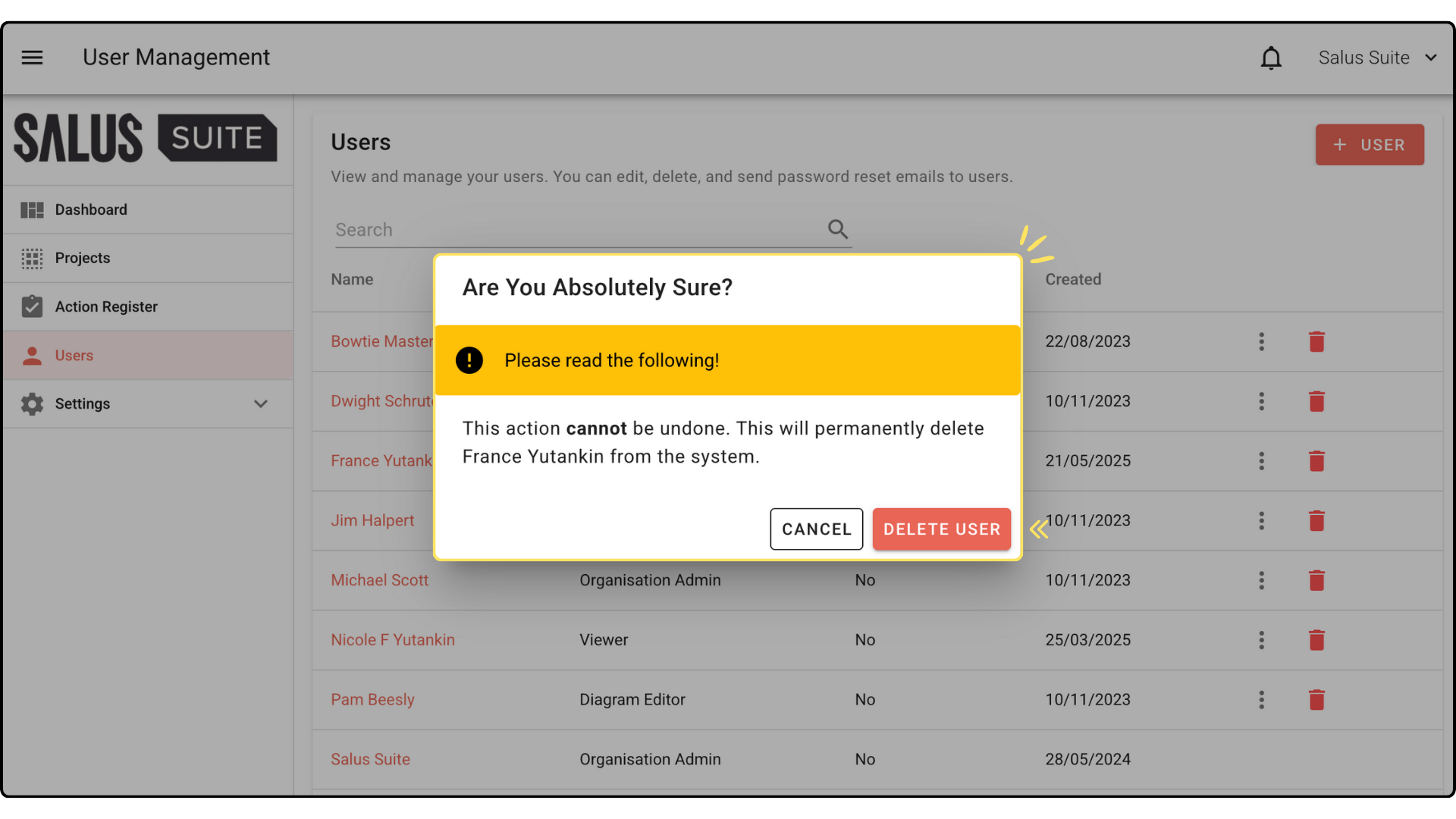1456x819 pixels.
Task: Go to Dashboard in sidebar
Action: pos(91,210)
